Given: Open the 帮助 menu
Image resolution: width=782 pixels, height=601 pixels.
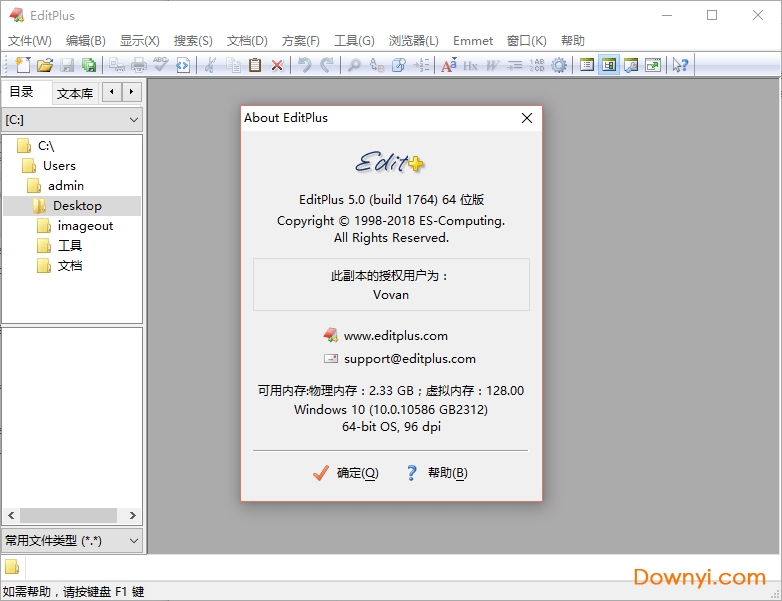Looking at the screenshot, I should click(x=573, y=41).
